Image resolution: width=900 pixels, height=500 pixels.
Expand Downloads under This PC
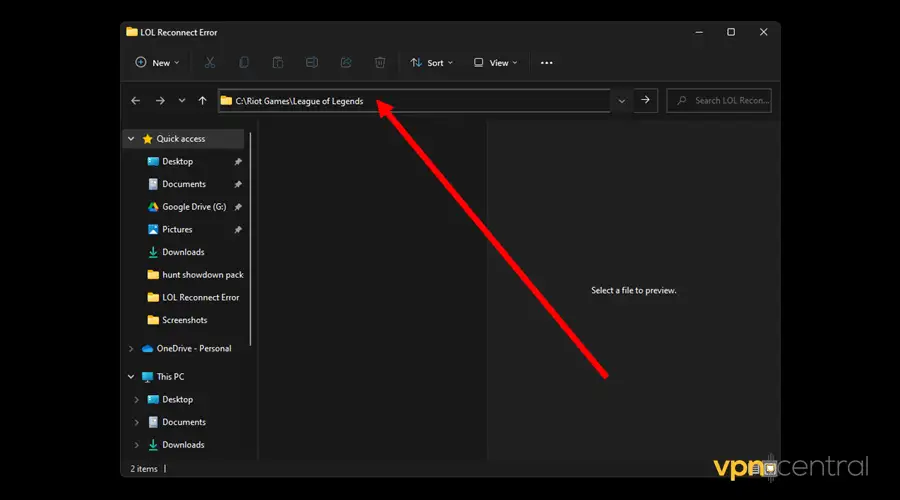coord(137,445)
